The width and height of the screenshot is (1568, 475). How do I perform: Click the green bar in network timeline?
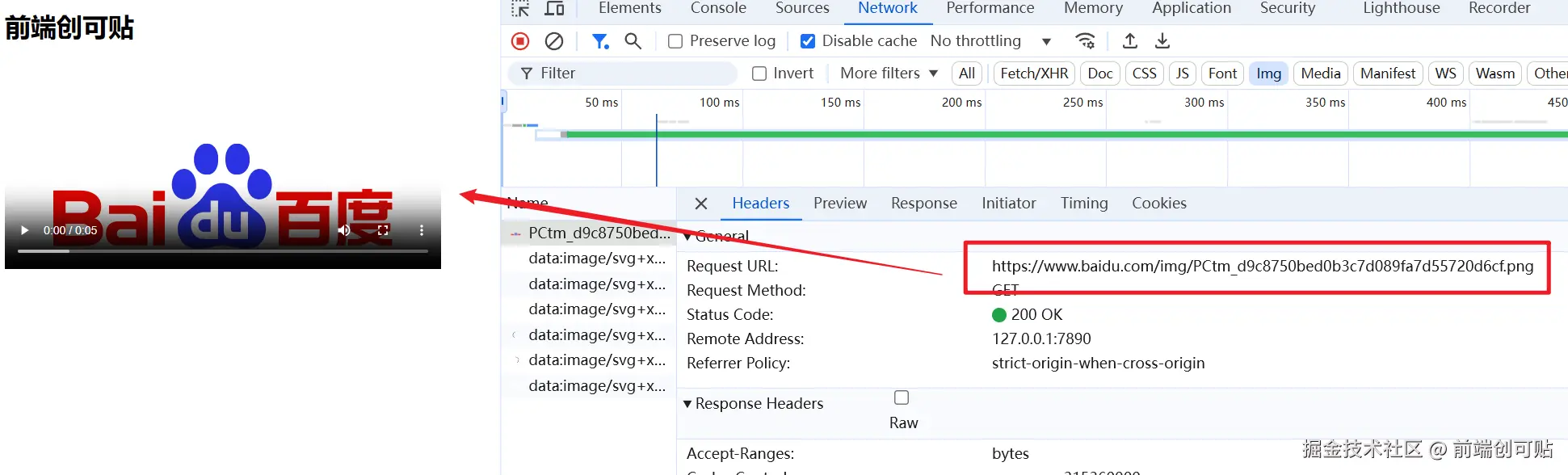point(1066,134)
